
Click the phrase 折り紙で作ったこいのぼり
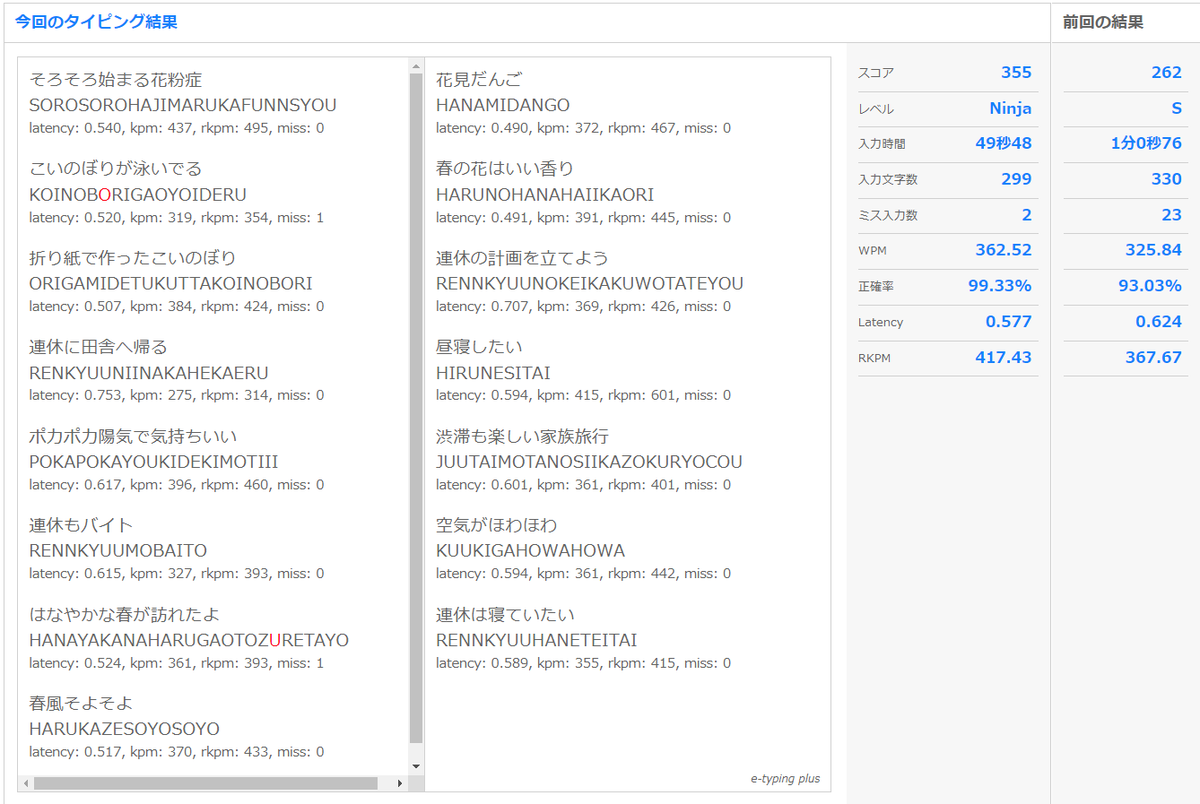(x=133, y=257)
